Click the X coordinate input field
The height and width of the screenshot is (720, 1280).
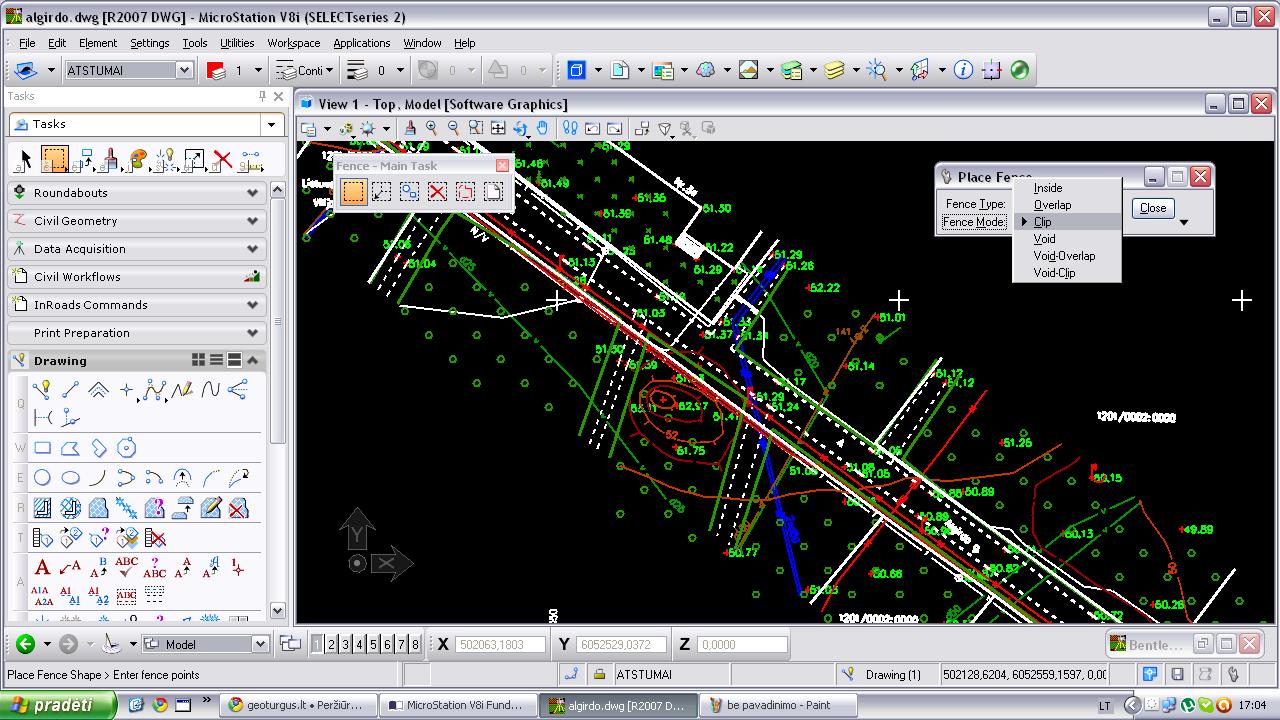point(501,645)
